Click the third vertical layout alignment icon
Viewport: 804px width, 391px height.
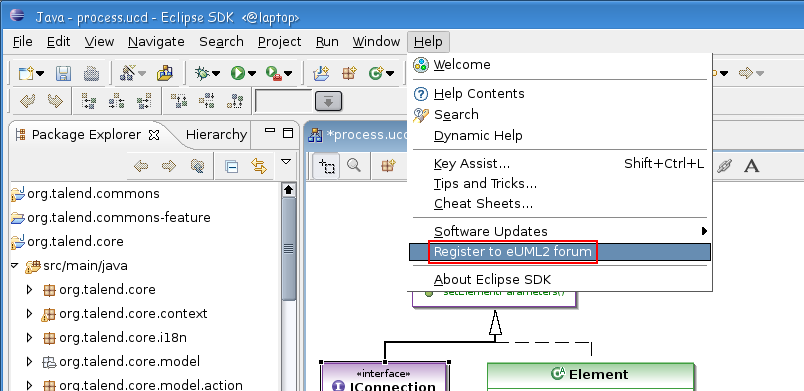point(235,101)
